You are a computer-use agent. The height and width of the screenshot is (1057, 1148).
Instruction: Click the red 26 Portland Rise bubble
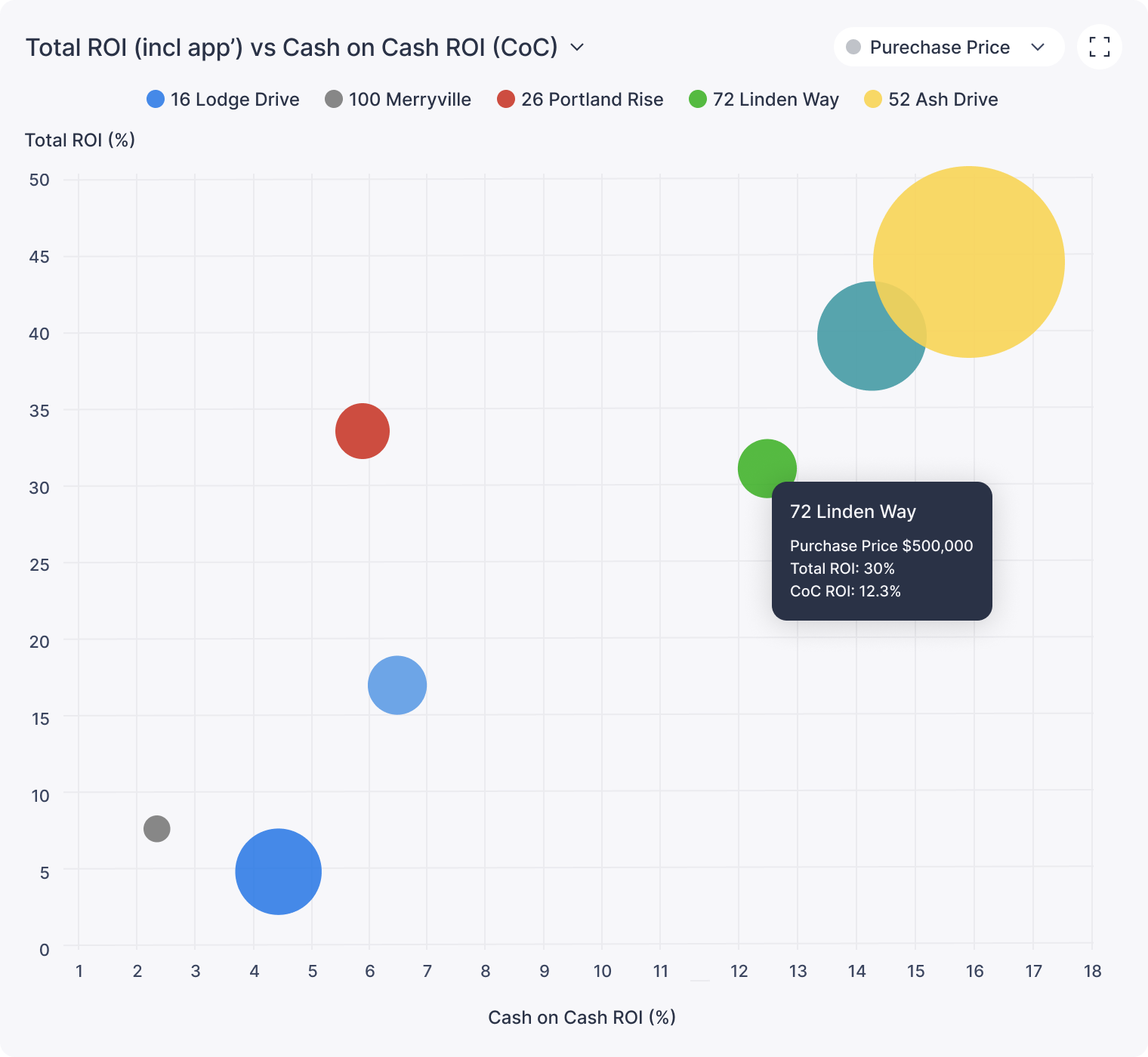pyautogui.click(x=363, y=431)
